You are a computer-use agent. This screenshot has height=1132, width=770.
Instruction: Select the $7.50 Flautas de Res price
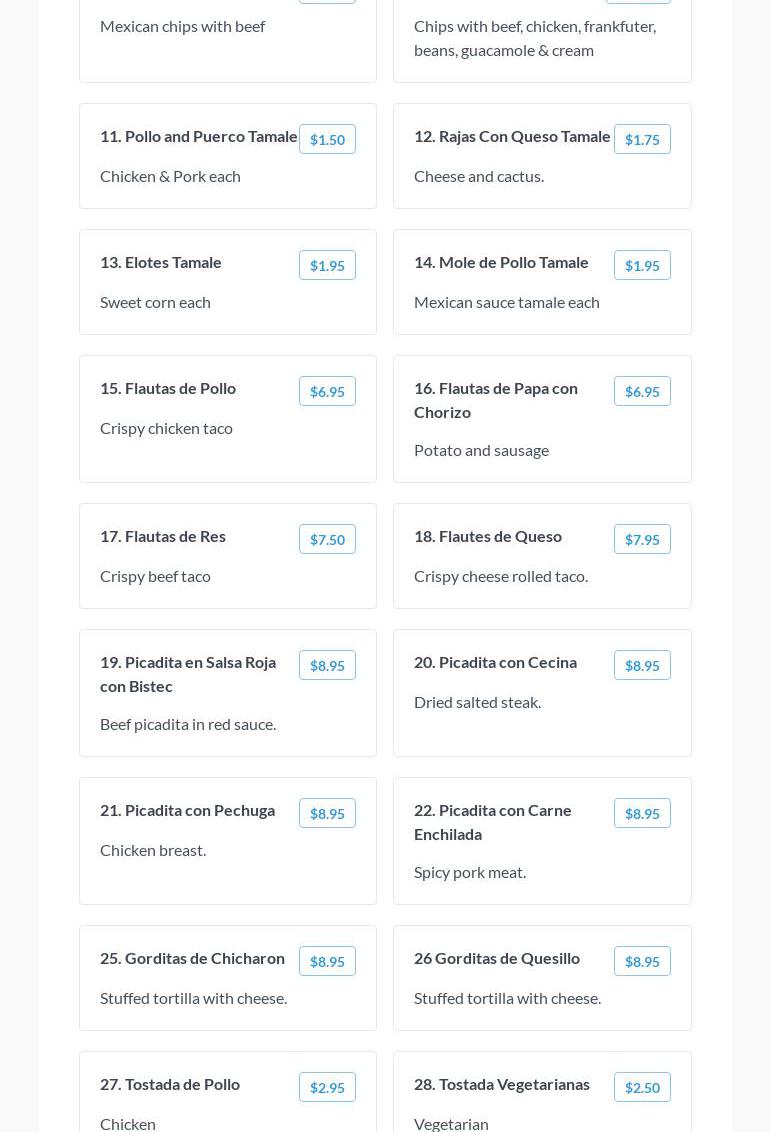pyautogui.click(x=327, y=540)
